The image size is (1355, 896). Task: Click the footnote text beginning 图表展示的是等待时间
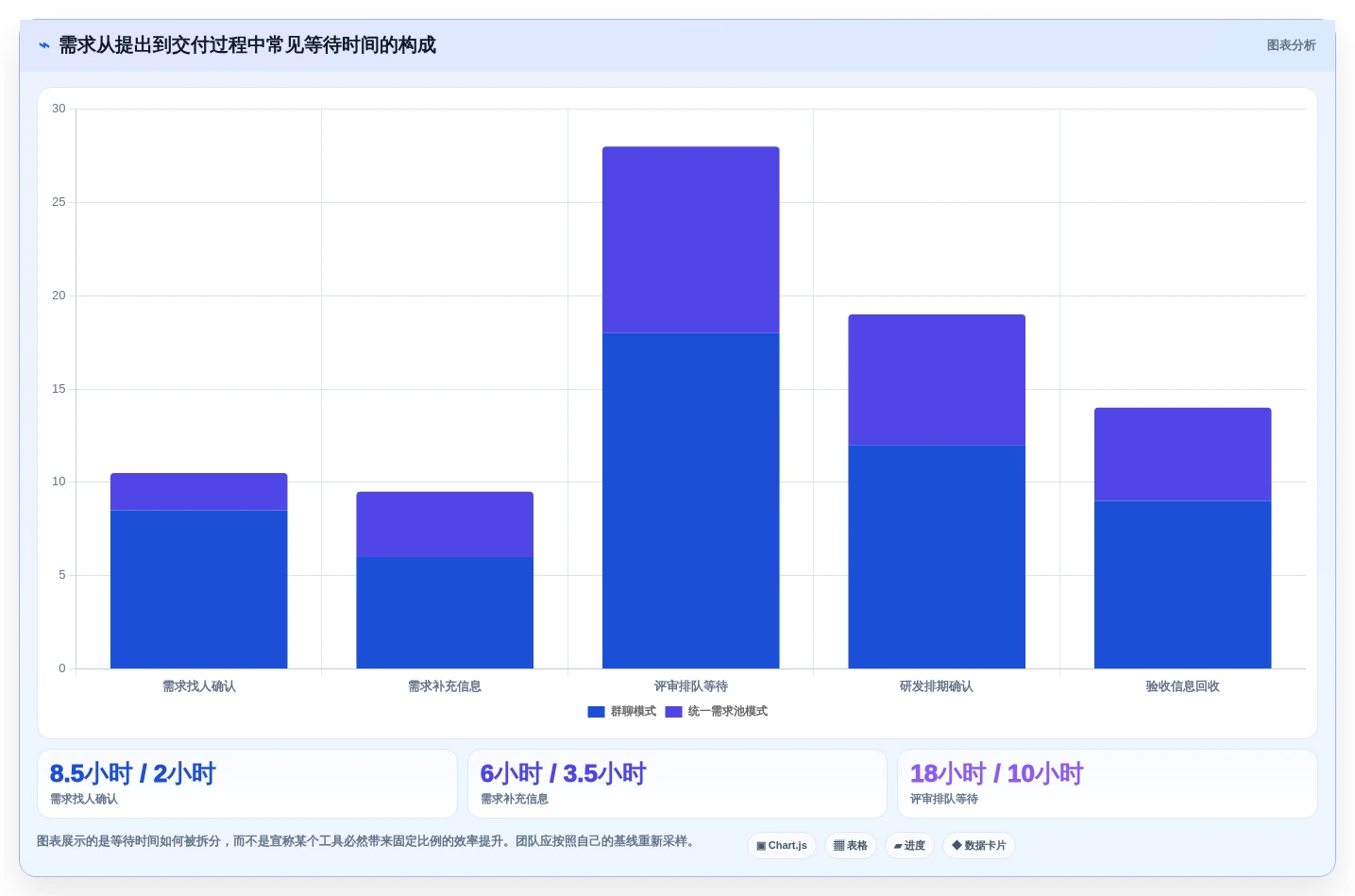[365, 841]
